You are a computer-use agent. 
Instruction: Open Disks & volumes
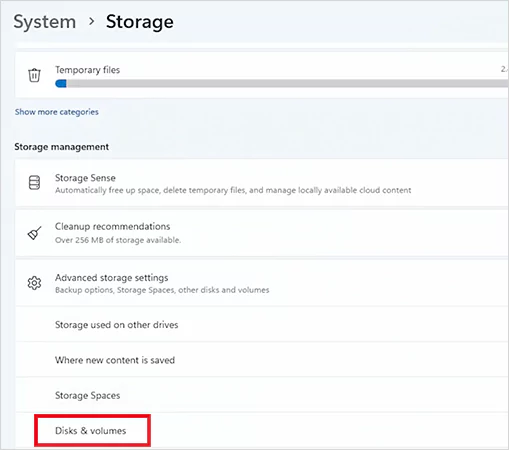[262, 430]
